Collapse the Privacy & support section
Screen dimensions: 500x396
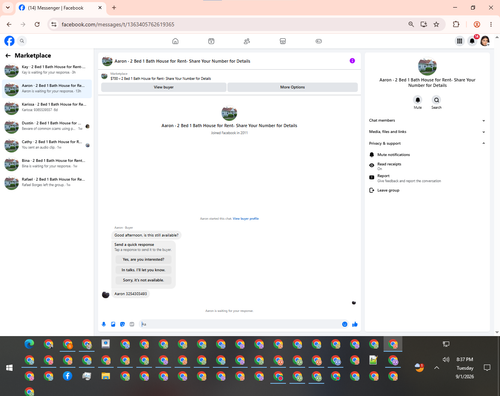click(x=427, y=143)
